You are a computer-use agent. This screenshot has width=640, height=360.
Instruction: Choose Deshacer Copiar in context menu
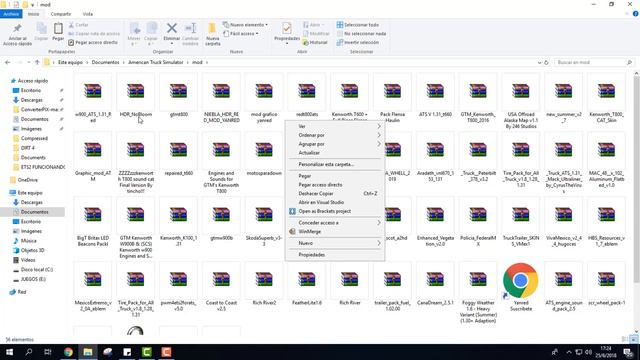pos(335,193)
